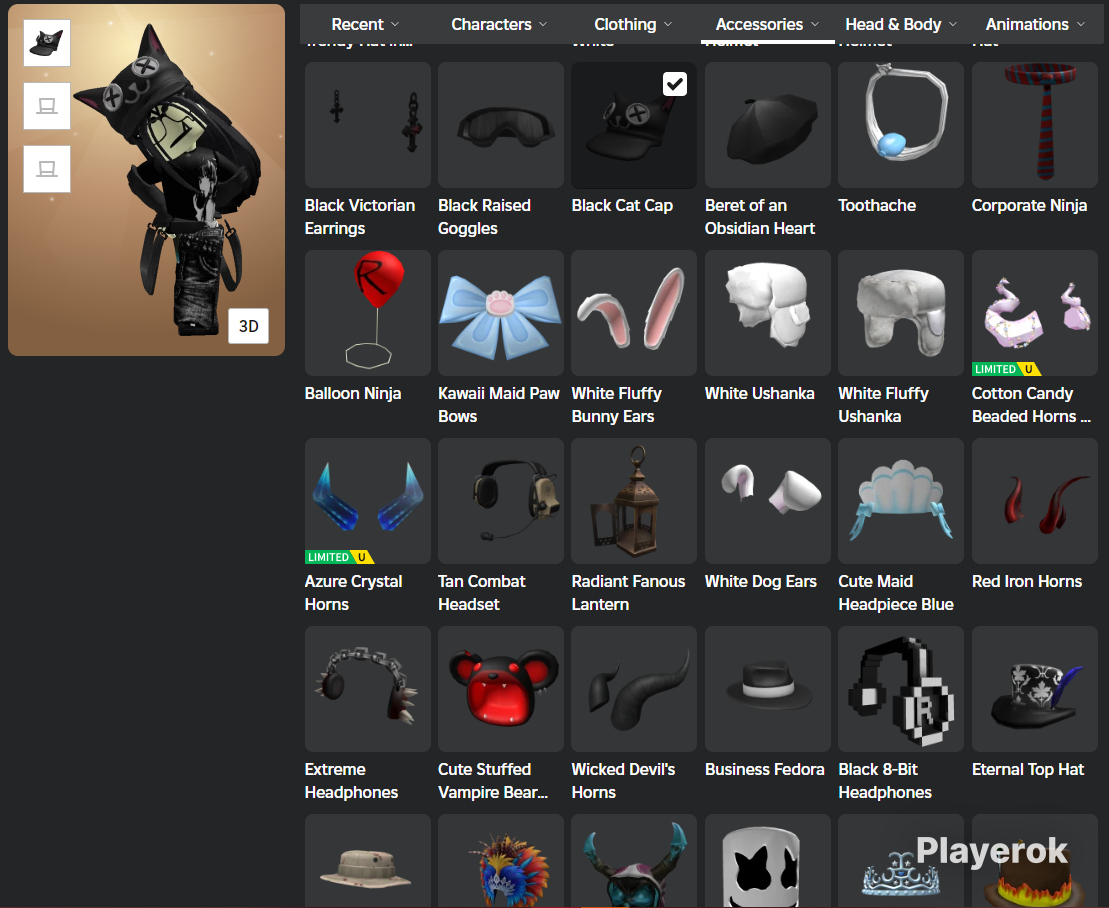Select the tan bucket hat item

[368, 861]
